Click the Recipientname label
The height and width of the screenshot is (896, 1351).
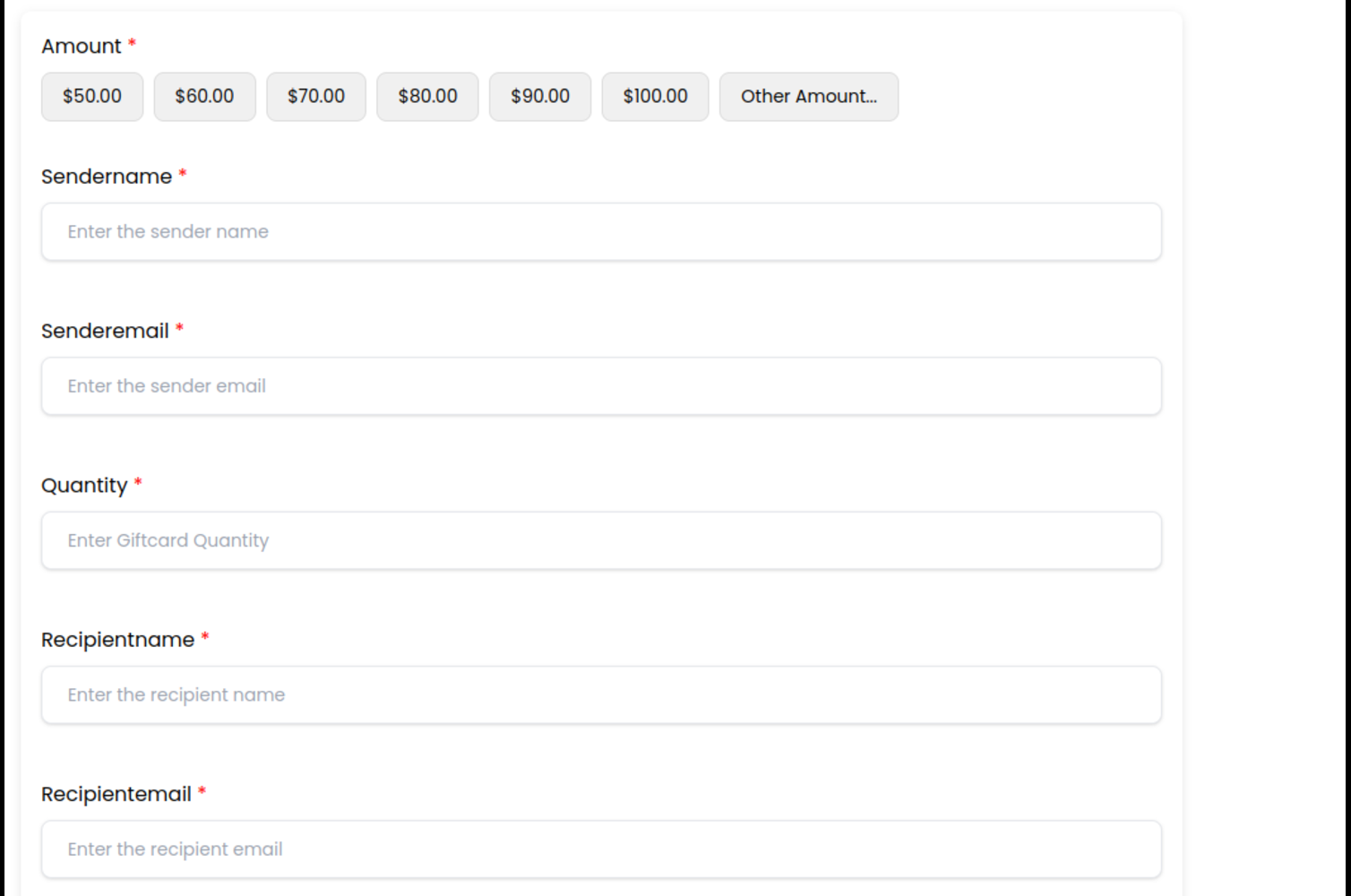(x=117, y=640)
